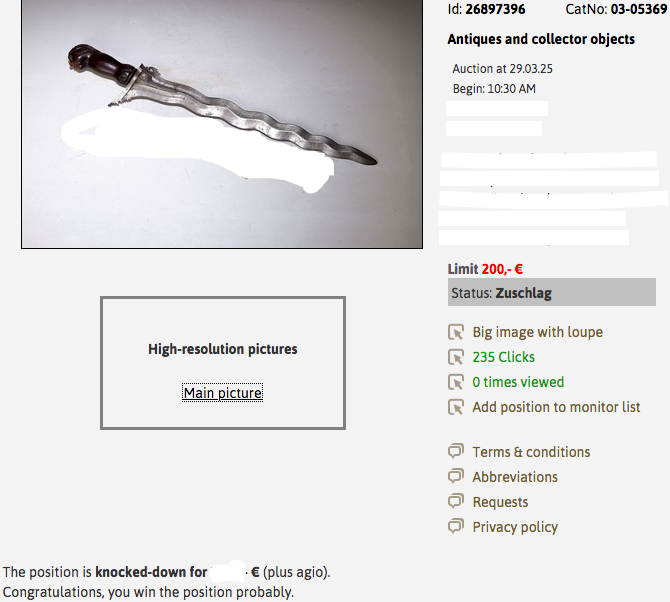Read the Privacy policy

click(x=515, y=527)
